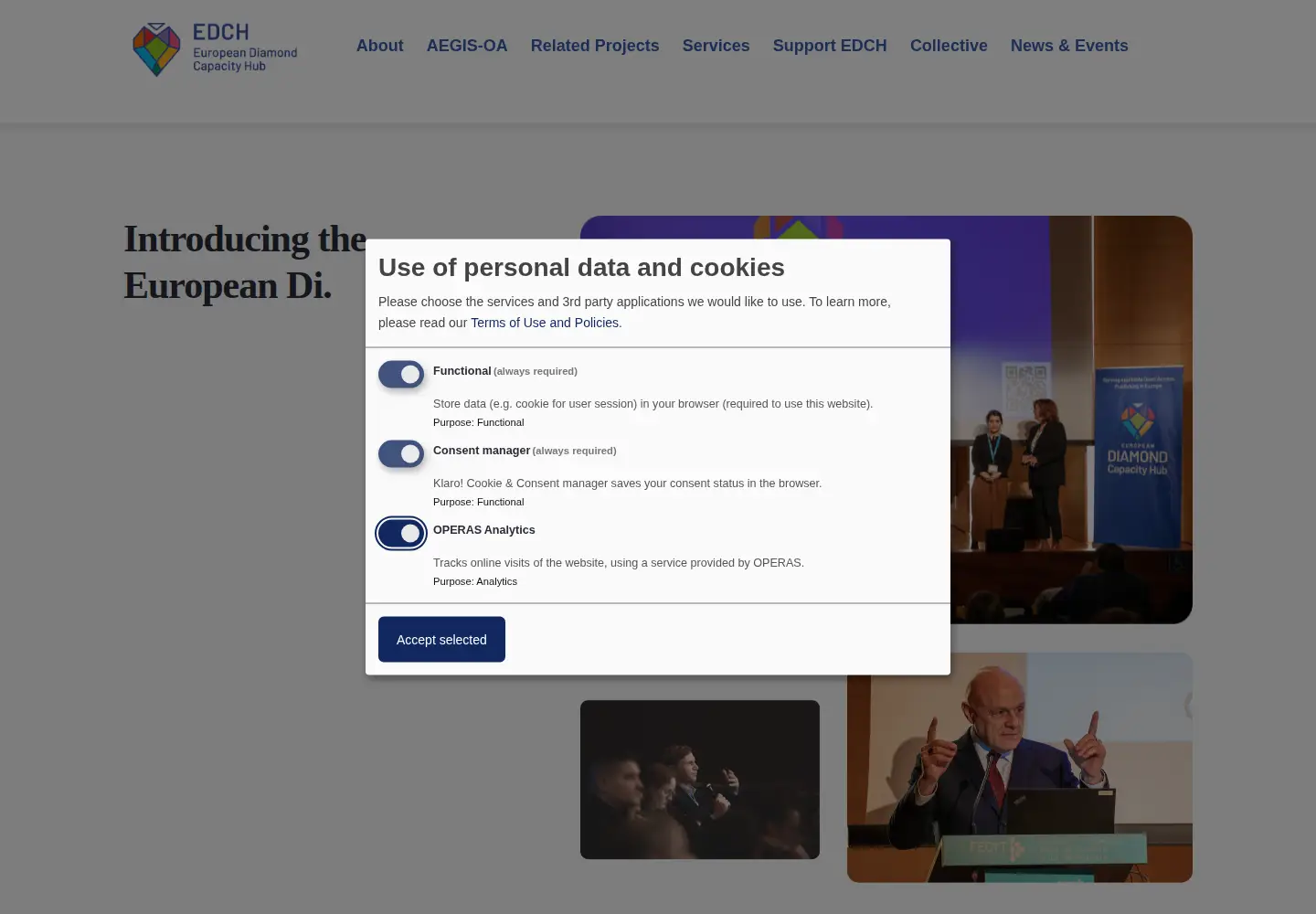Click the speaker at podium photo

(1020, 767)
